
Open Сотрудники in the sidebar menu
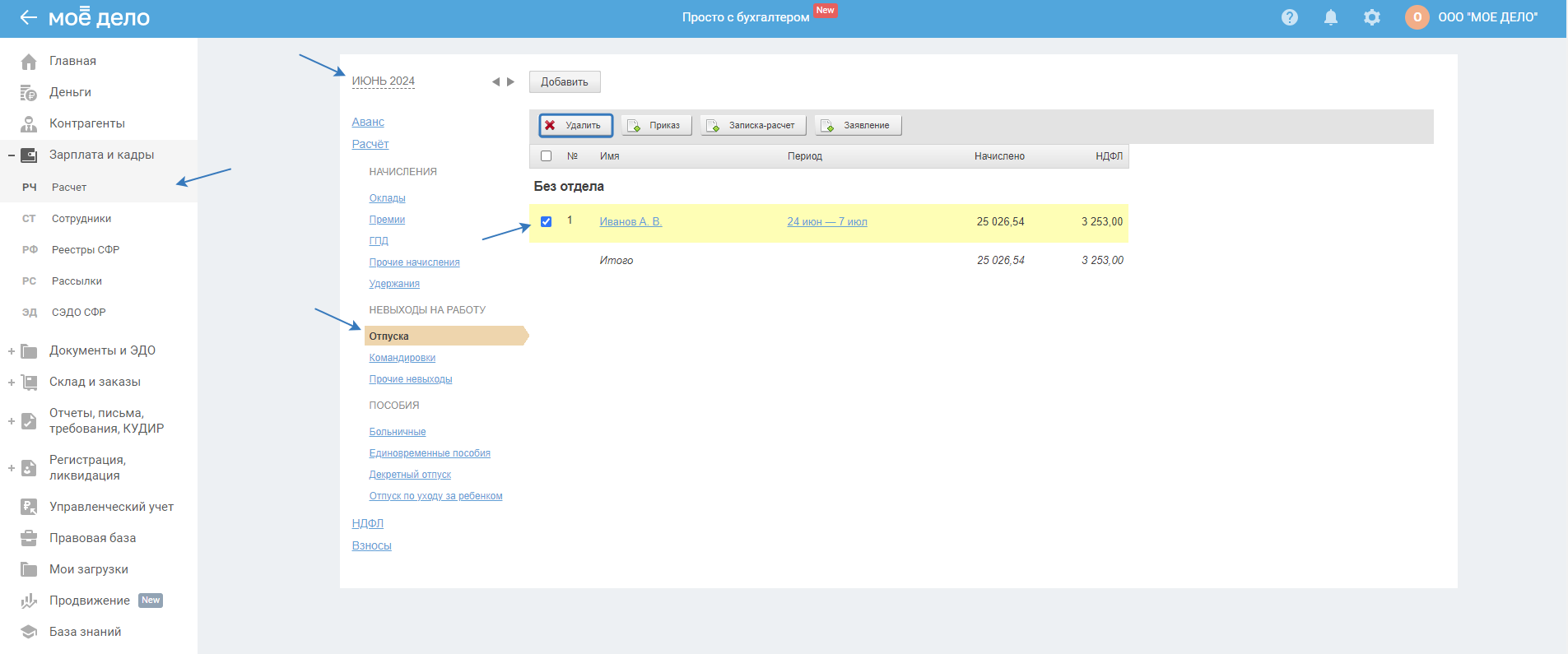tap(81, 219)
